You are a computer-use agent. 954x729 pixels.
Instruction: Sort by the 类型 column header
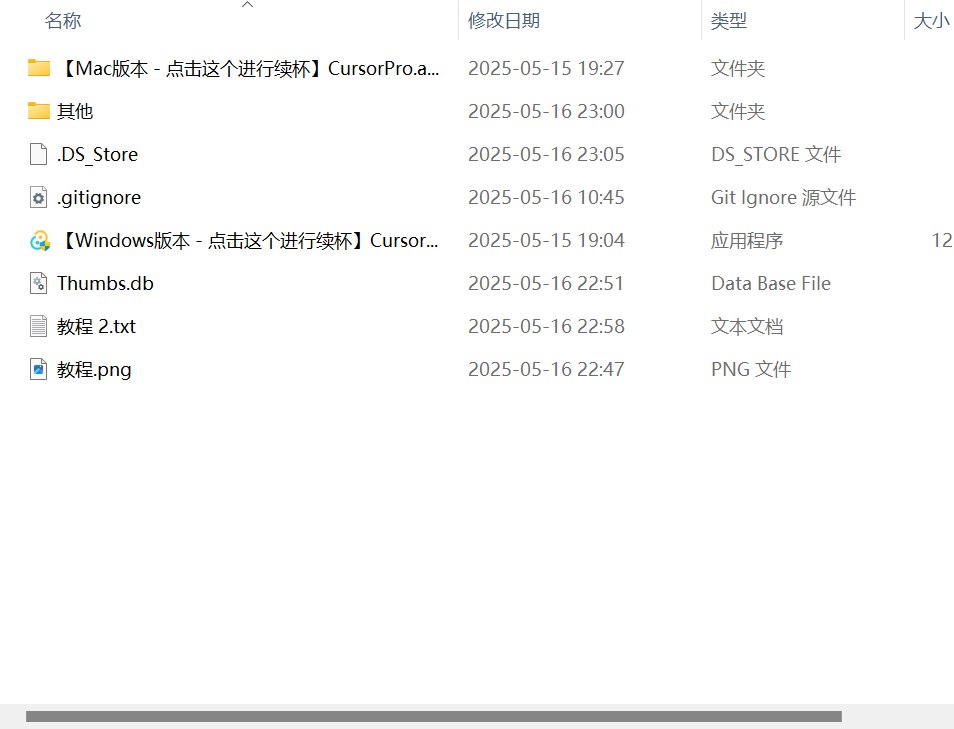(x=728, y=21)
